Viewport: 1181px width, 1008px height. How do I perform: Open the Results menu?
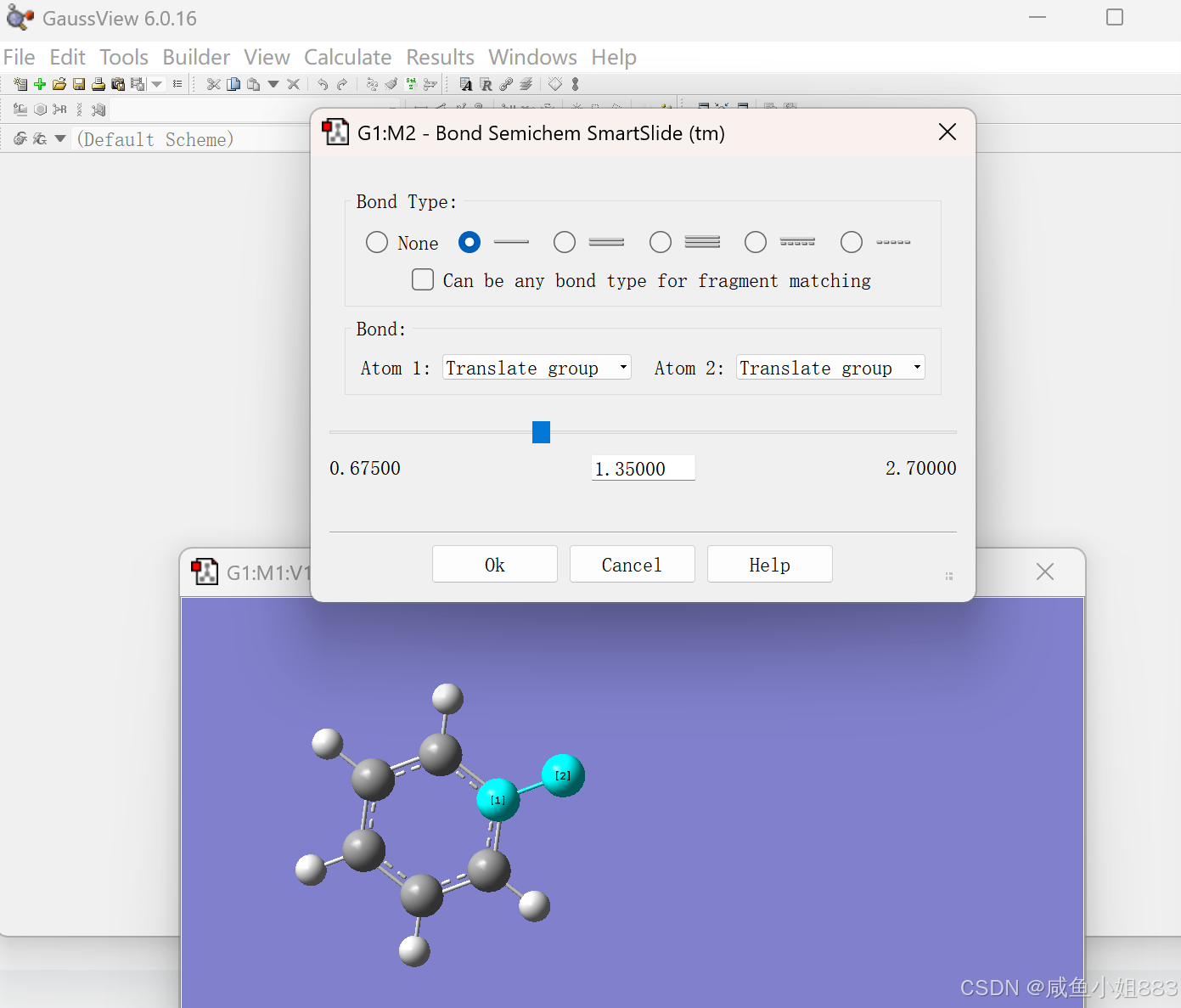pos(440,57)
